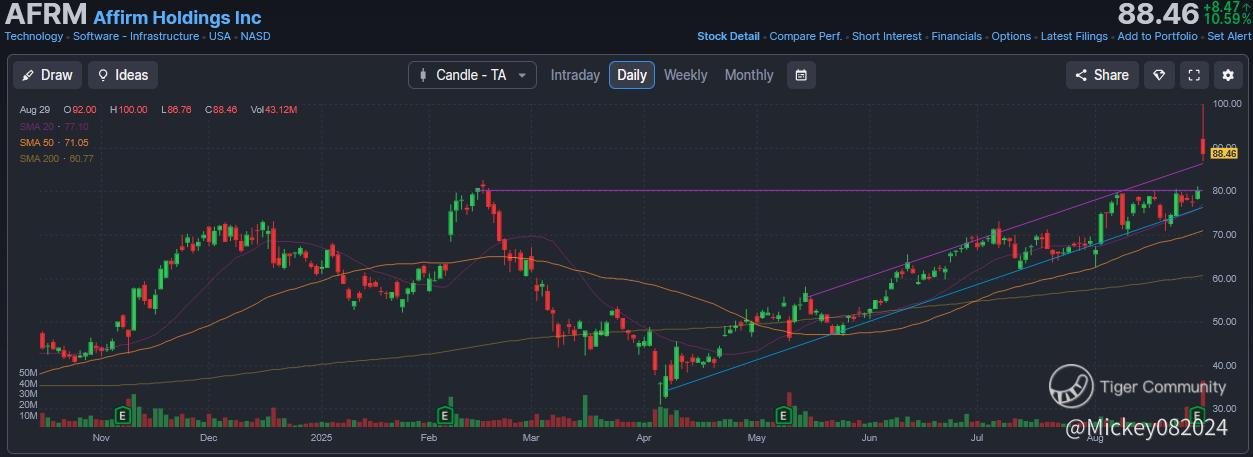
Task: Open the NASD exchange link
Action: click(x=256, y=36)
